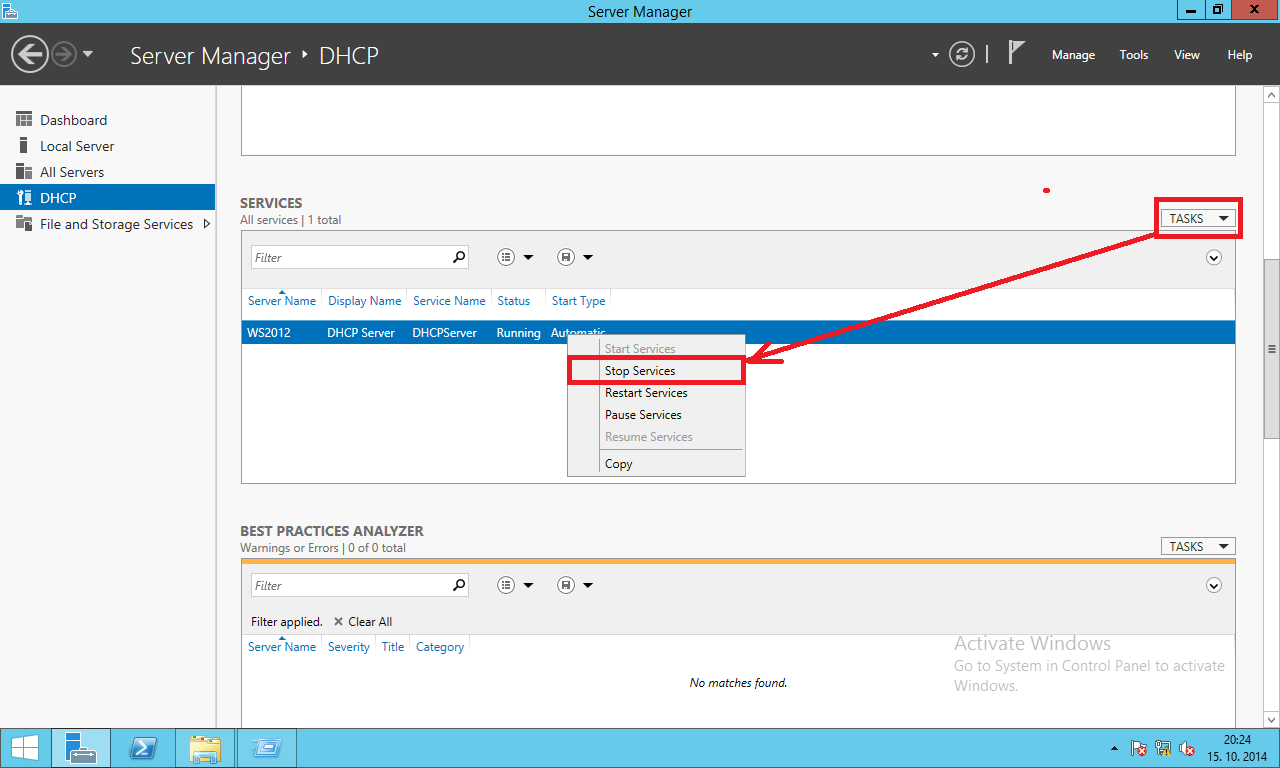This screenshot has width=1280, height=768.
Task: Click the search icon in Services filter
Action: point(459,257)
